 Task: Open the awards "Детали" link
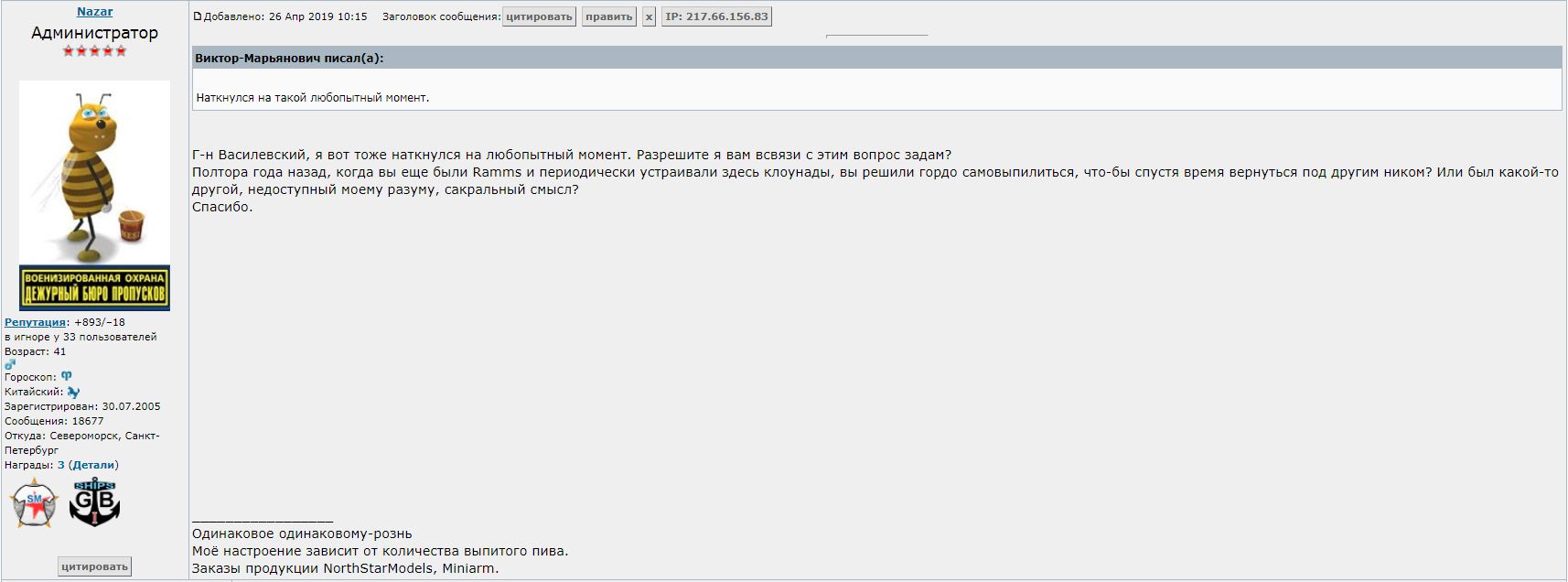click(93, 465)
